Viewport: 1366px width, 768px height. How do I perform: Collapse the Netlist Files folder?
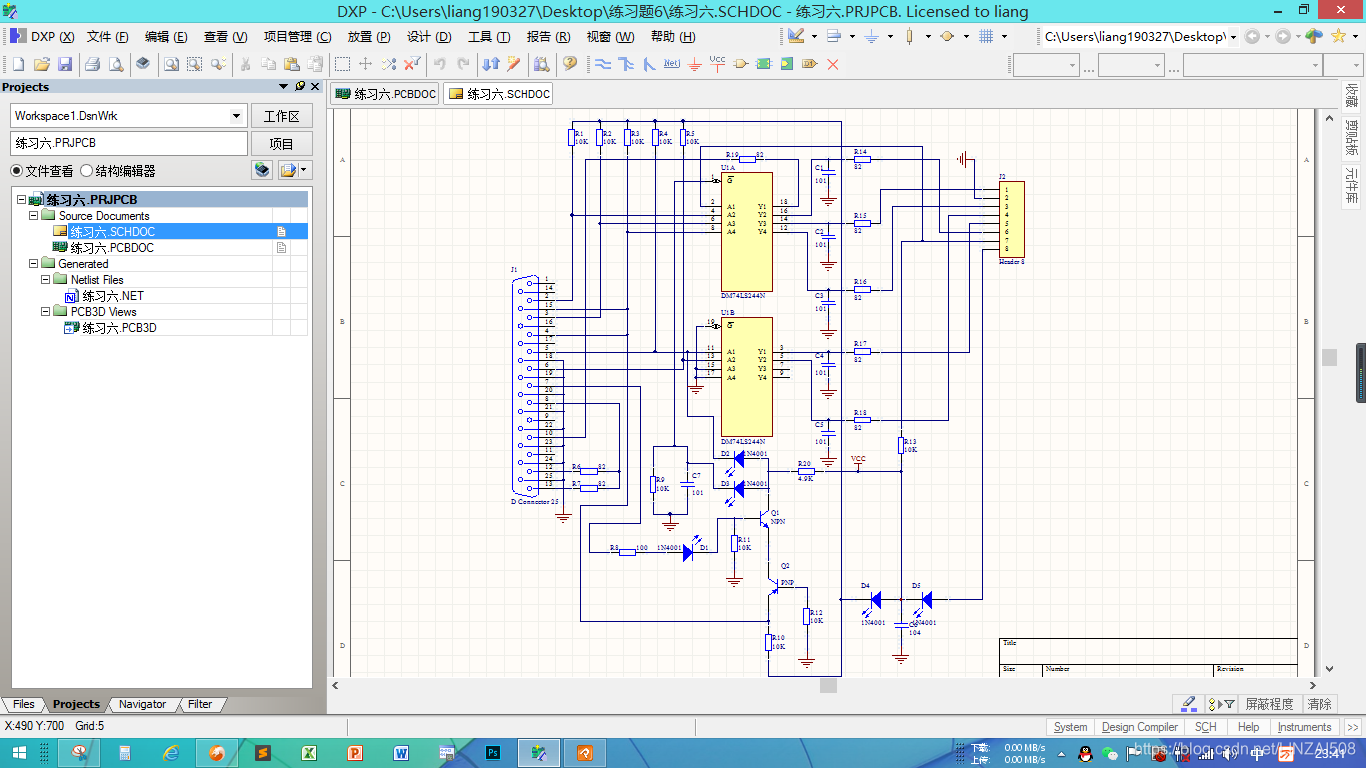pyautogui.click(x=46, y=280)
